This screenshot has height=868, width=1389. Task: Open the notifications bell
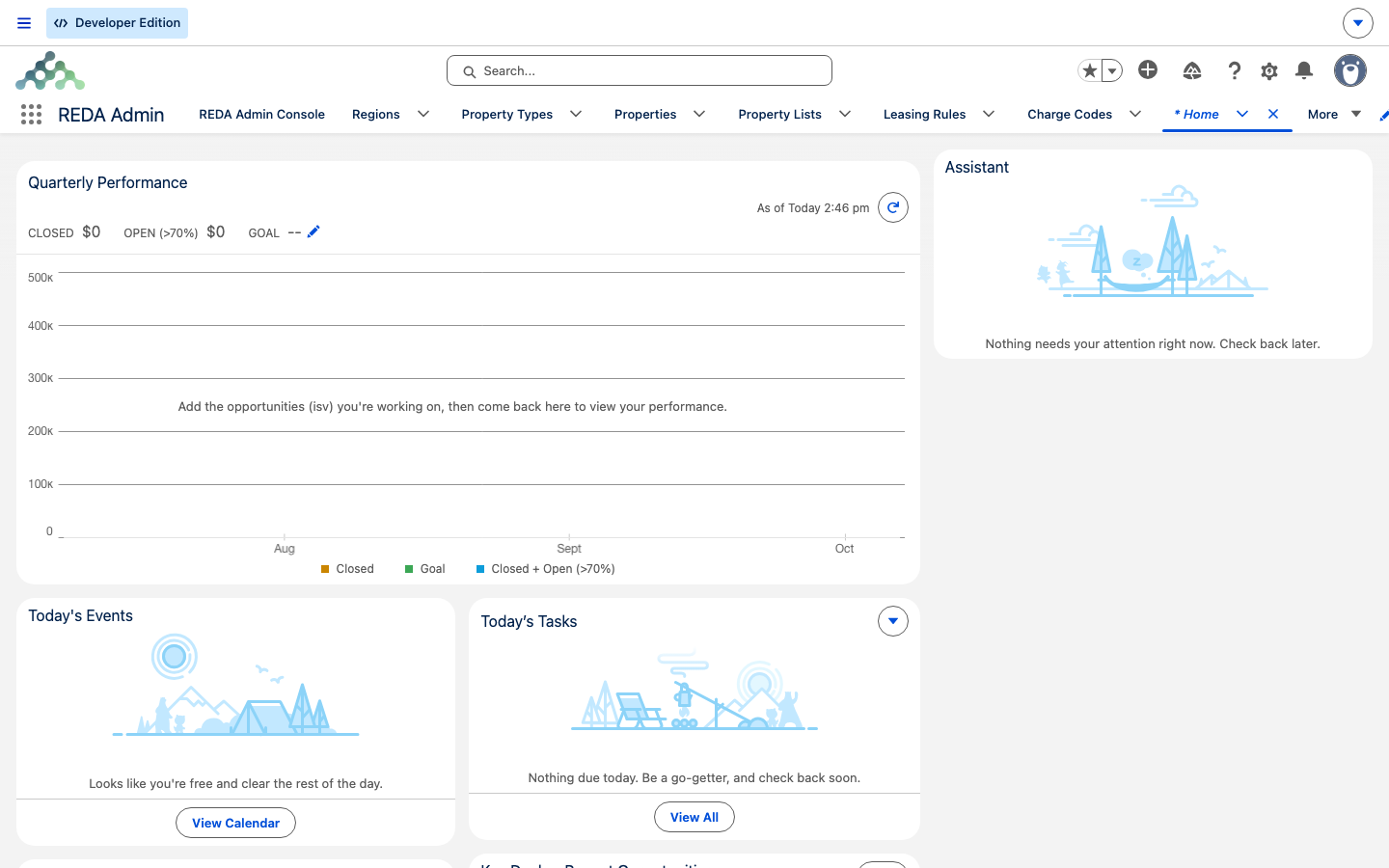[1304, 70]
